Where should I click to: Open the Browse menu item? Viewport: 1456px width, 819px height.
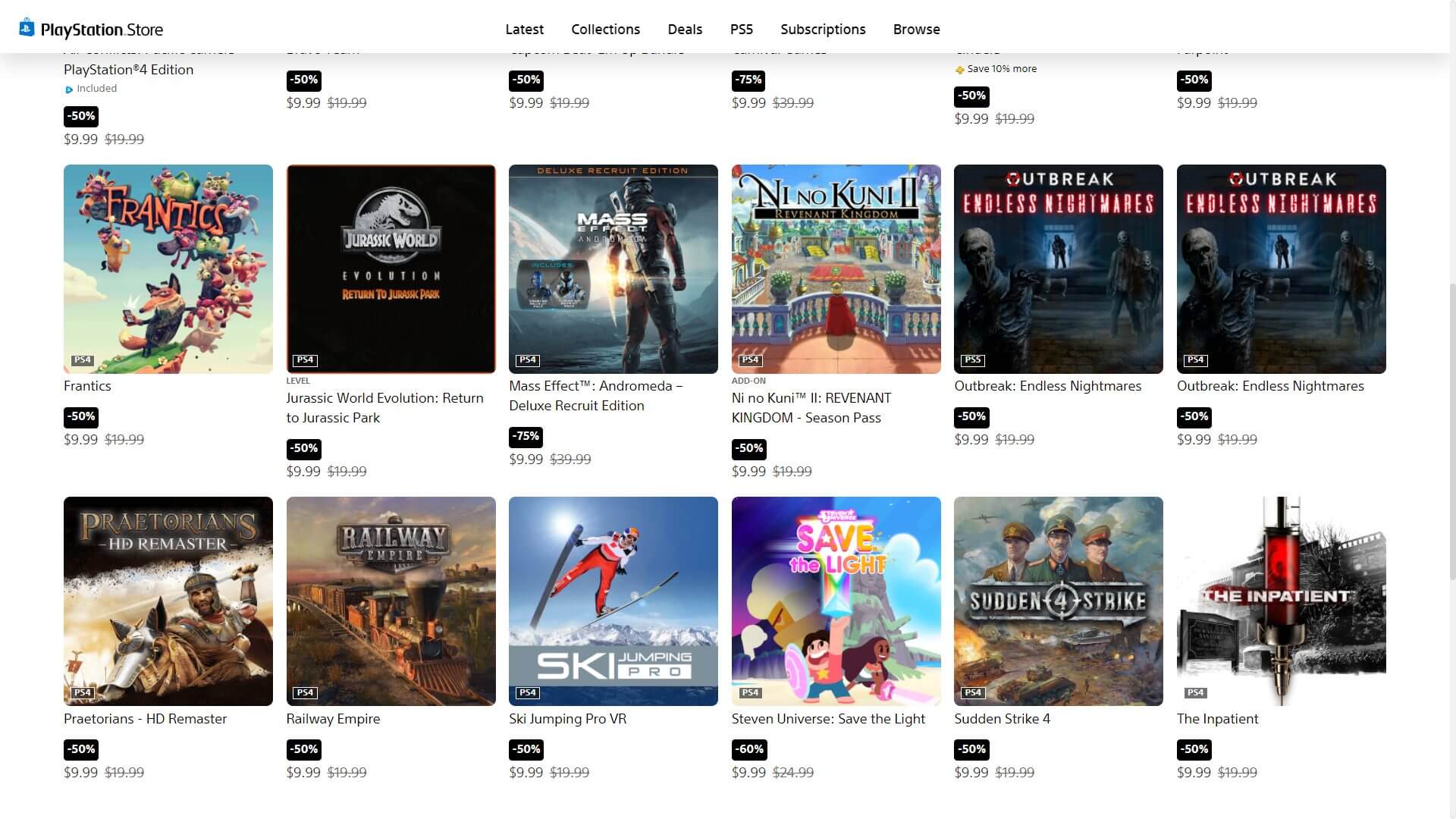[916, 30]
